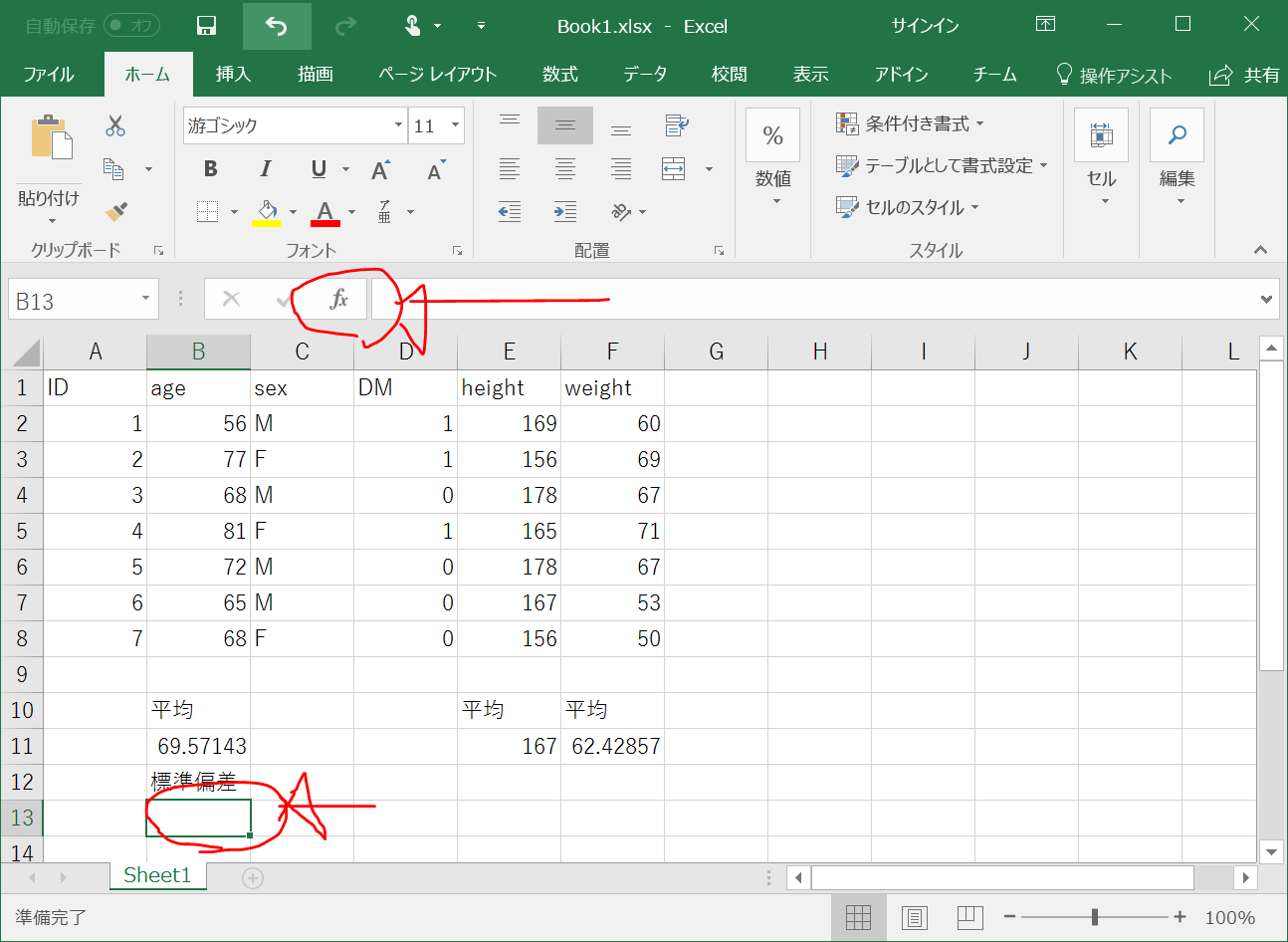Click the Insert Function fx icon
The height and width of the screenshot is (942, 1288).
pos(338,299)
